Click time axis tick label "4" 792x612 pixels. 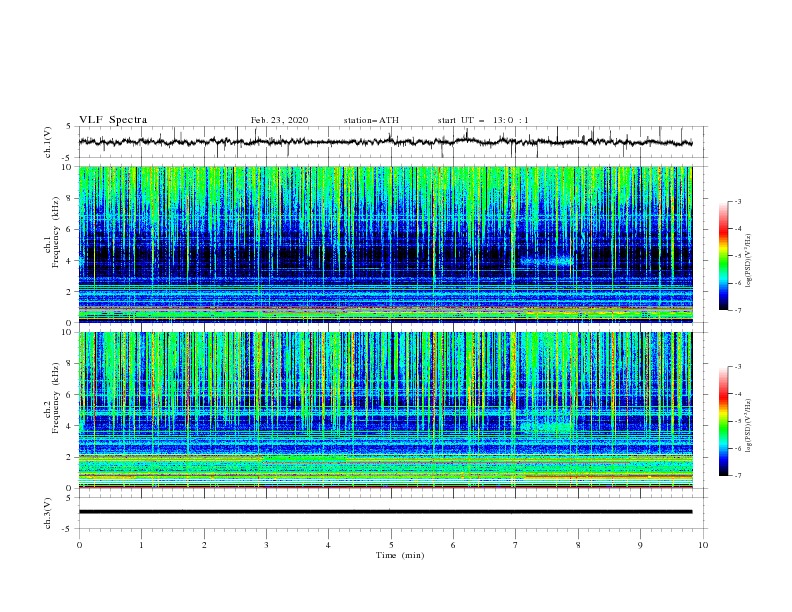click(x=328, y=545)
